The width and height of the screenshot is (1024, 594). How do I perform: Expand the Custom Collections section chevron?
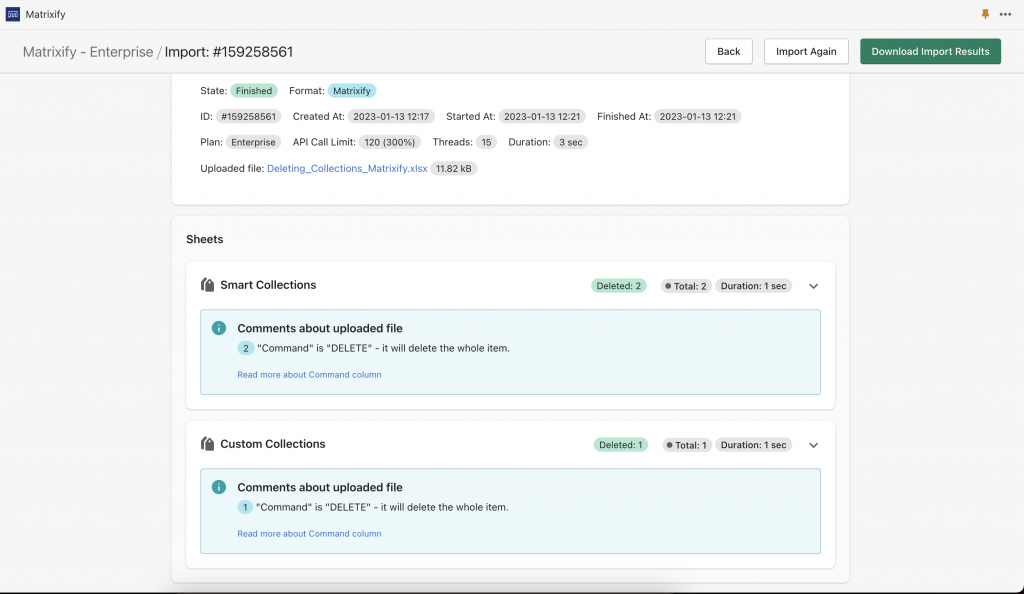[x=813, y=444]
